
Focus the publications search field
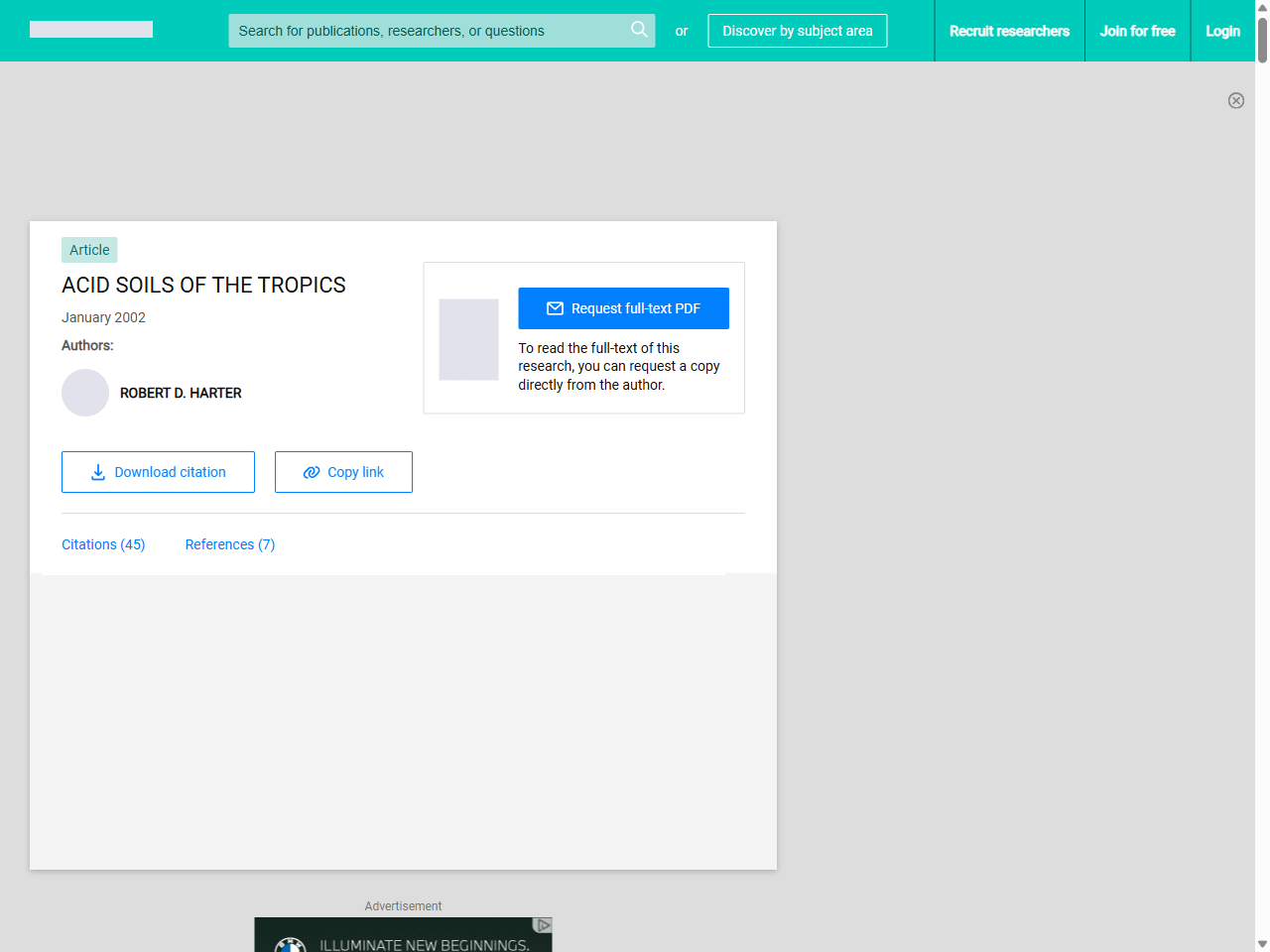pos(427,31)
